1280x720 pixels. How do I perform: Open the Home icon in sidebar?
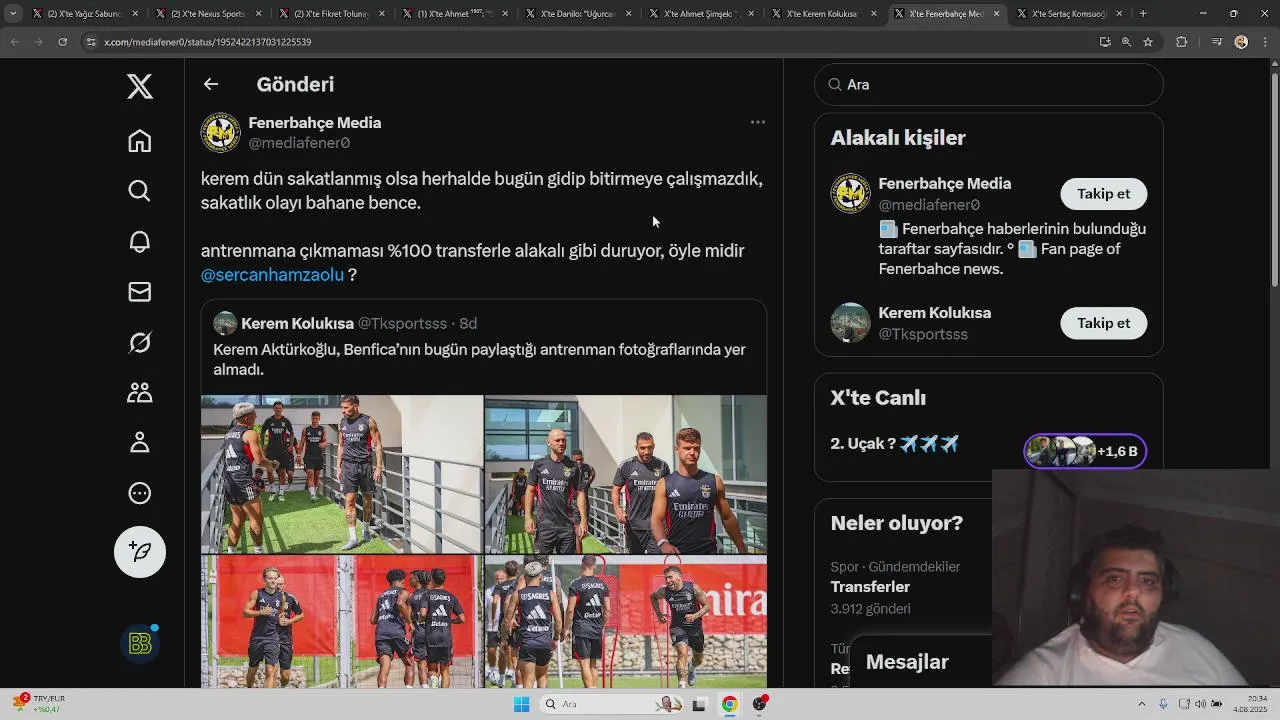coord(140,141)
